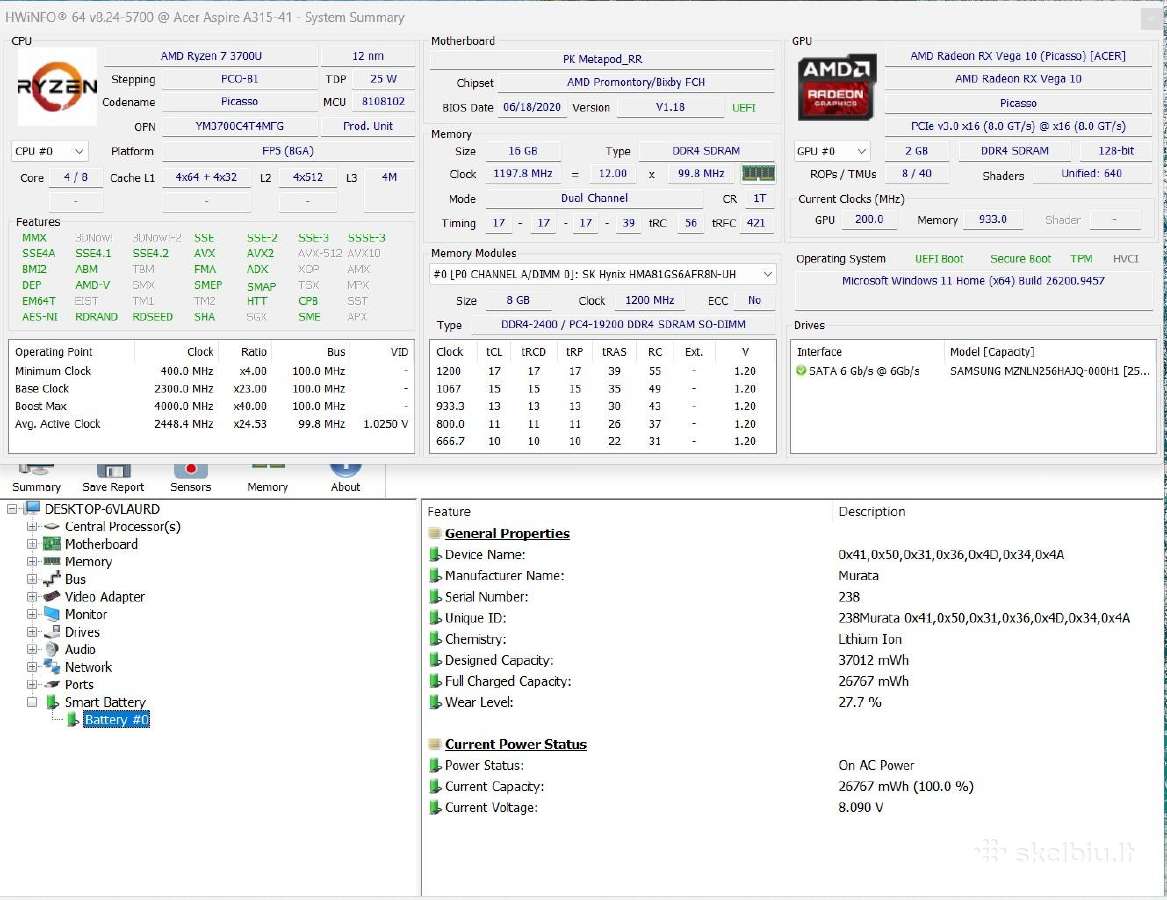Click the DESKTOP-6VLAURD computer icon
The width and height of the screenshot is (1167, 900).
coord(32,508)
